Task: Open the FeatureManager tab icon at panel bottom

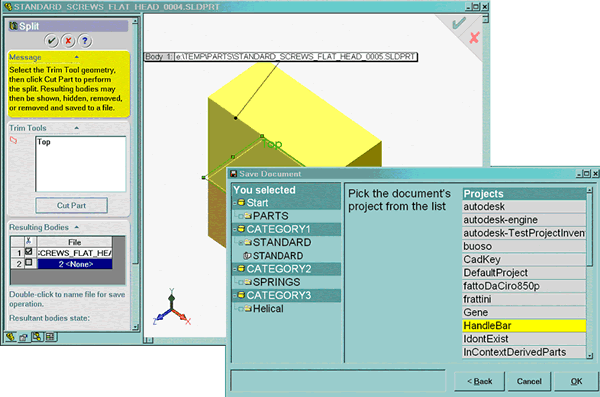Action: pos(10,337)
